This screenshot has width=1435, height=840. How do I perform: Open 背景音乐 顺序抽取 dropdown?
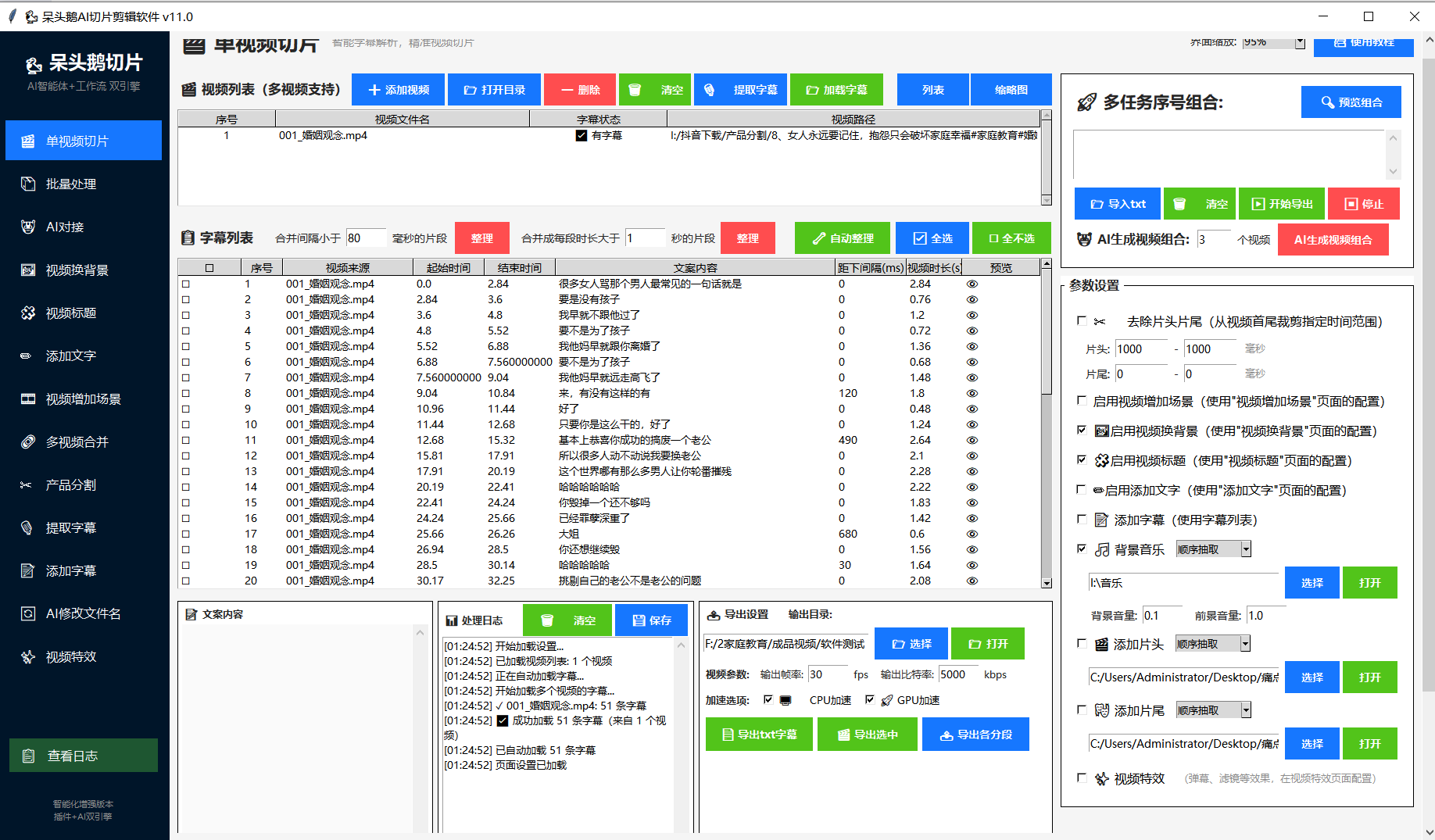point(1246,549)
